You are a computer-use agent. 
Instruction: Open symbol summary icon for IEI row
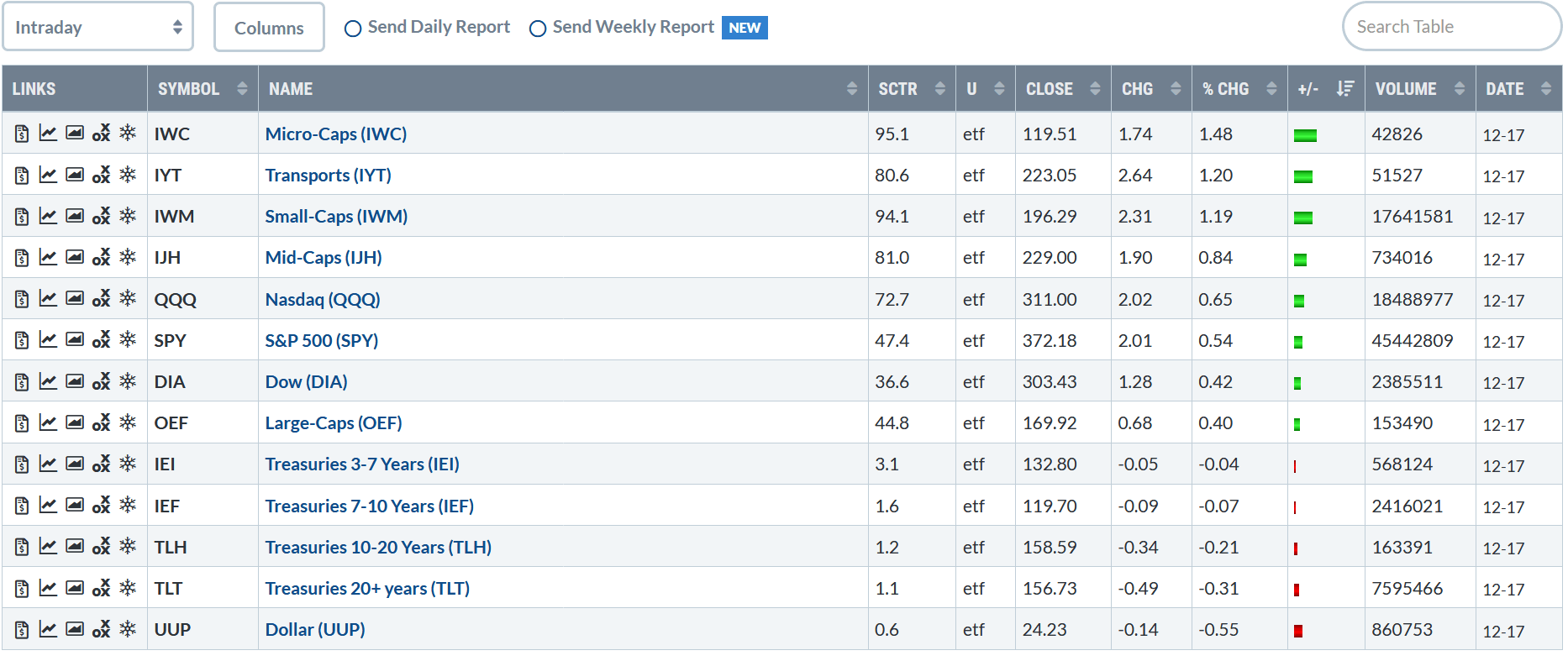[x=22, y=464]
